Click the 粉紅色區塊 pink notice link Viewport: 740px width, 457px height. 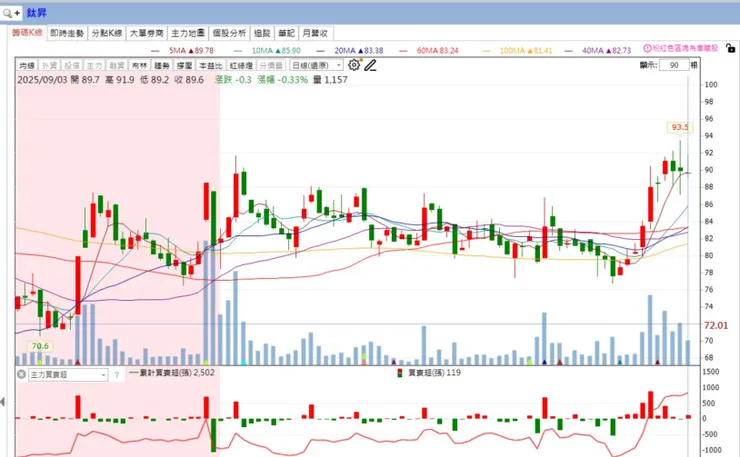pyautogui.click(x=685, y=48)
